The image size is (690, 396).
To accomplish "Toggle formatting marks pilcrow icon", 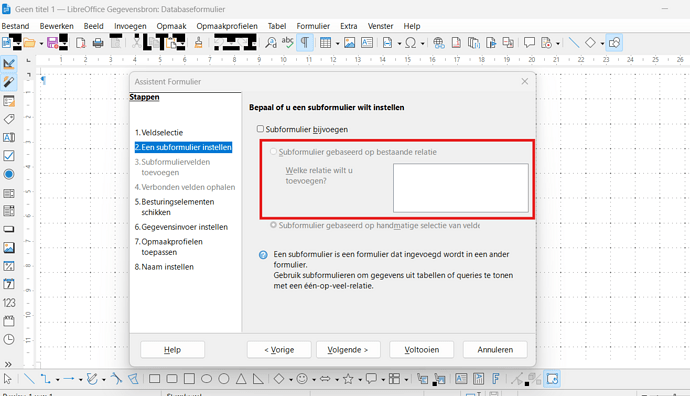I will pyautogui.click(x=305, y=43).
